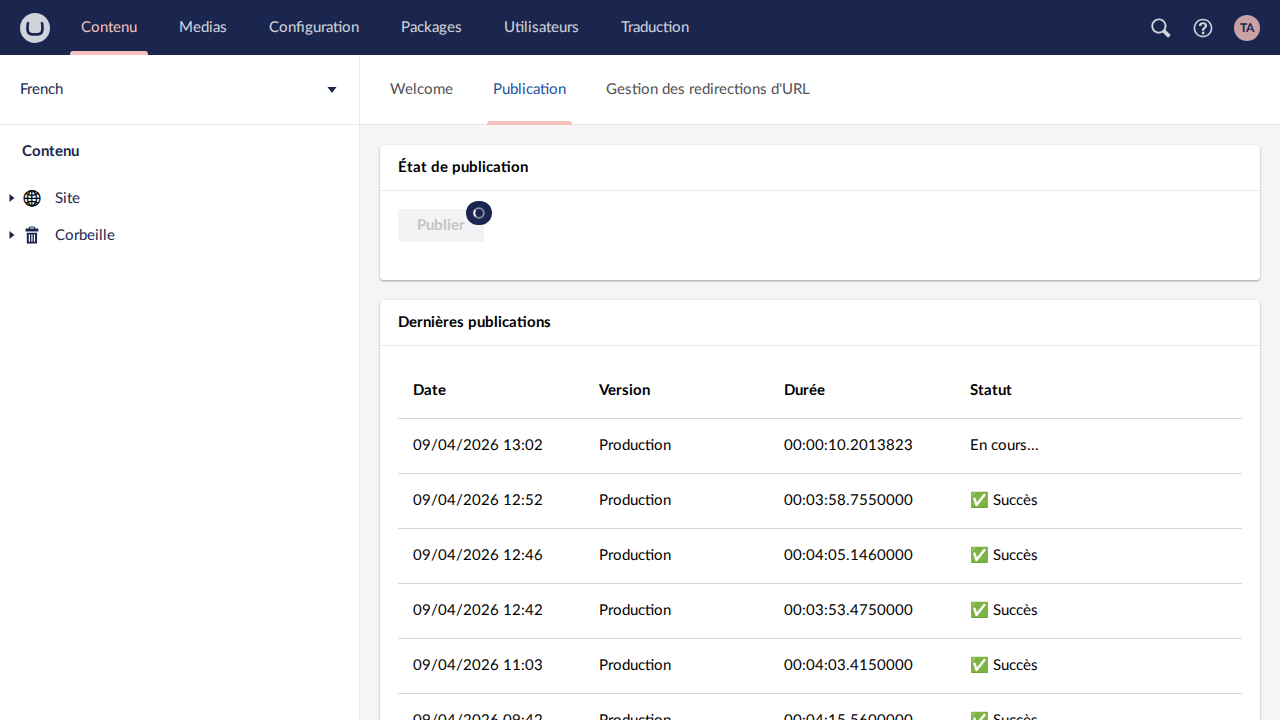Select the Site tree item label
1280x720 pixels.
67,198
